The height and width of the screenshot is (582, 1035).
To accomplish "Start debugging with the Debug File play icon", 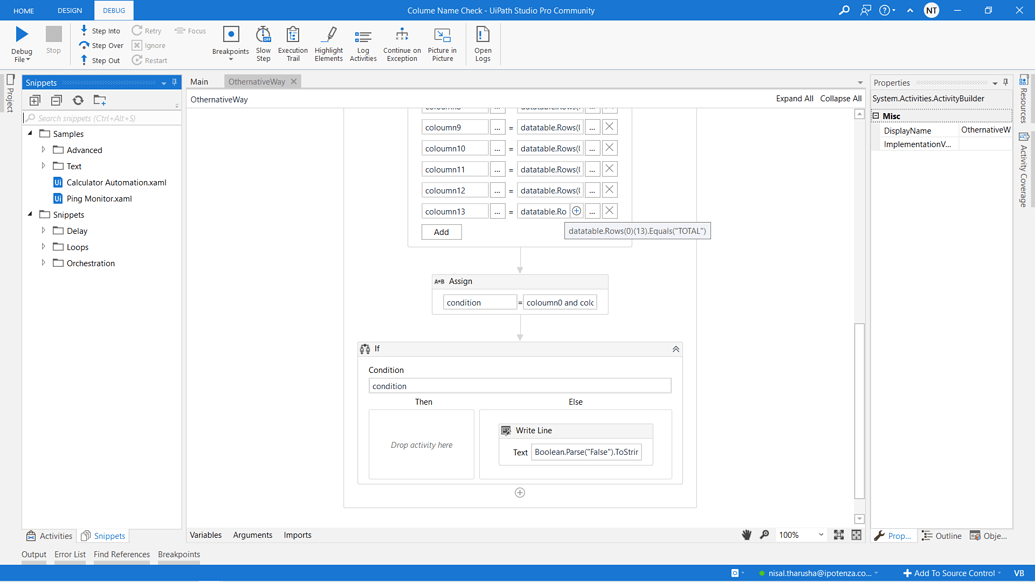I will coord(21,34).
